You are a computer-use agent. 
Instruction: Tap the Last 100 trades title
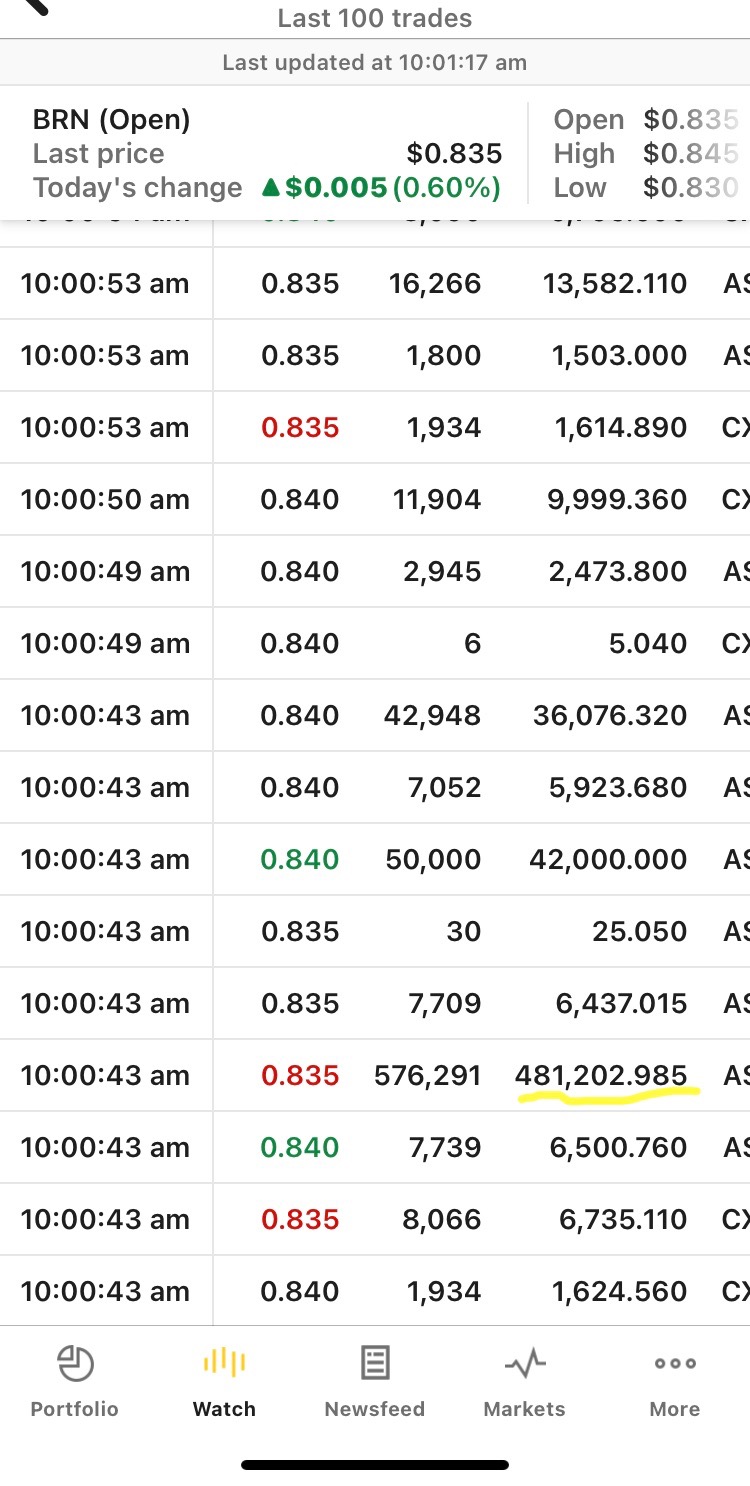[x=375, y=18]
